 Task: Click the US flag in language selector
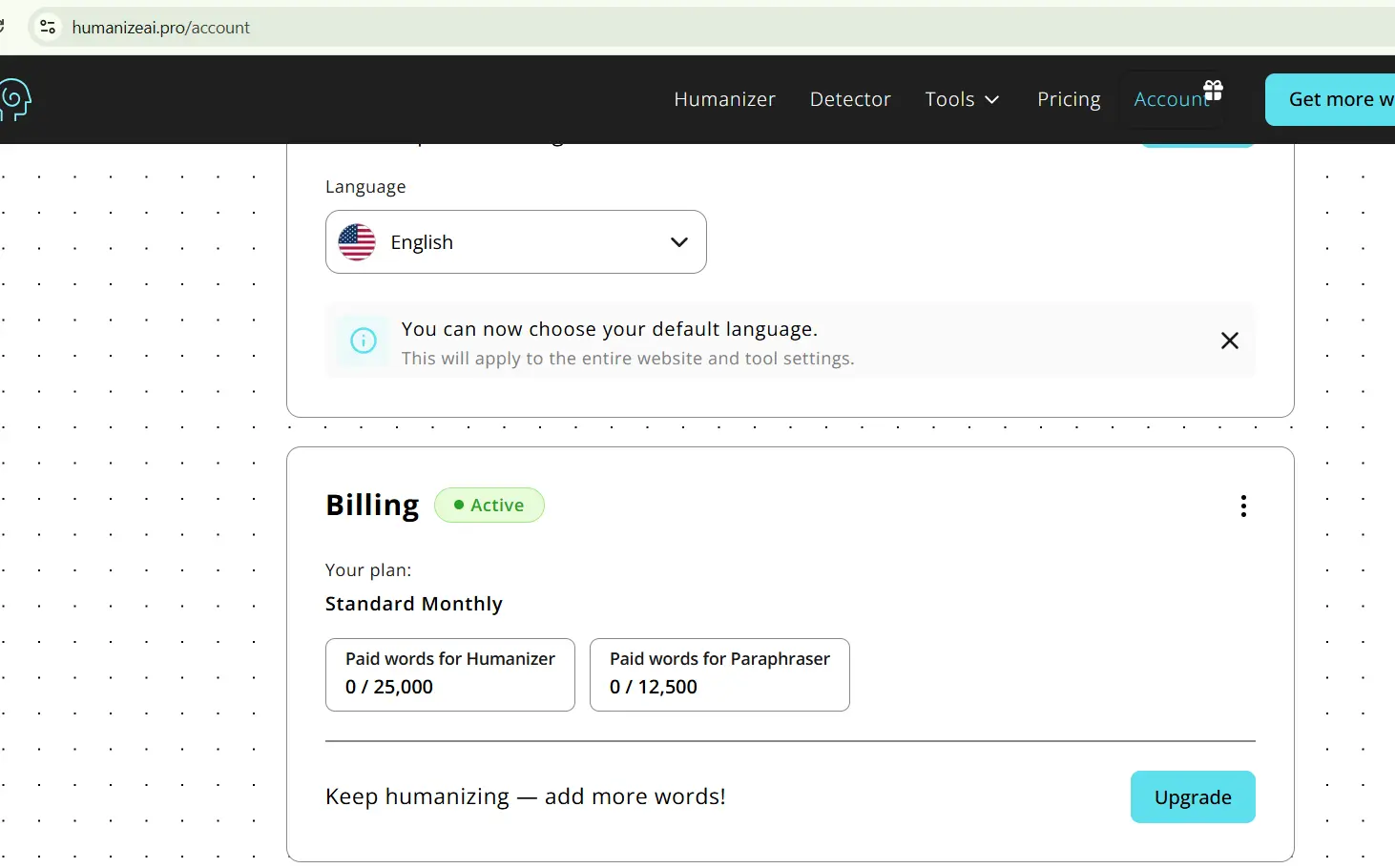tap(357, 242)
